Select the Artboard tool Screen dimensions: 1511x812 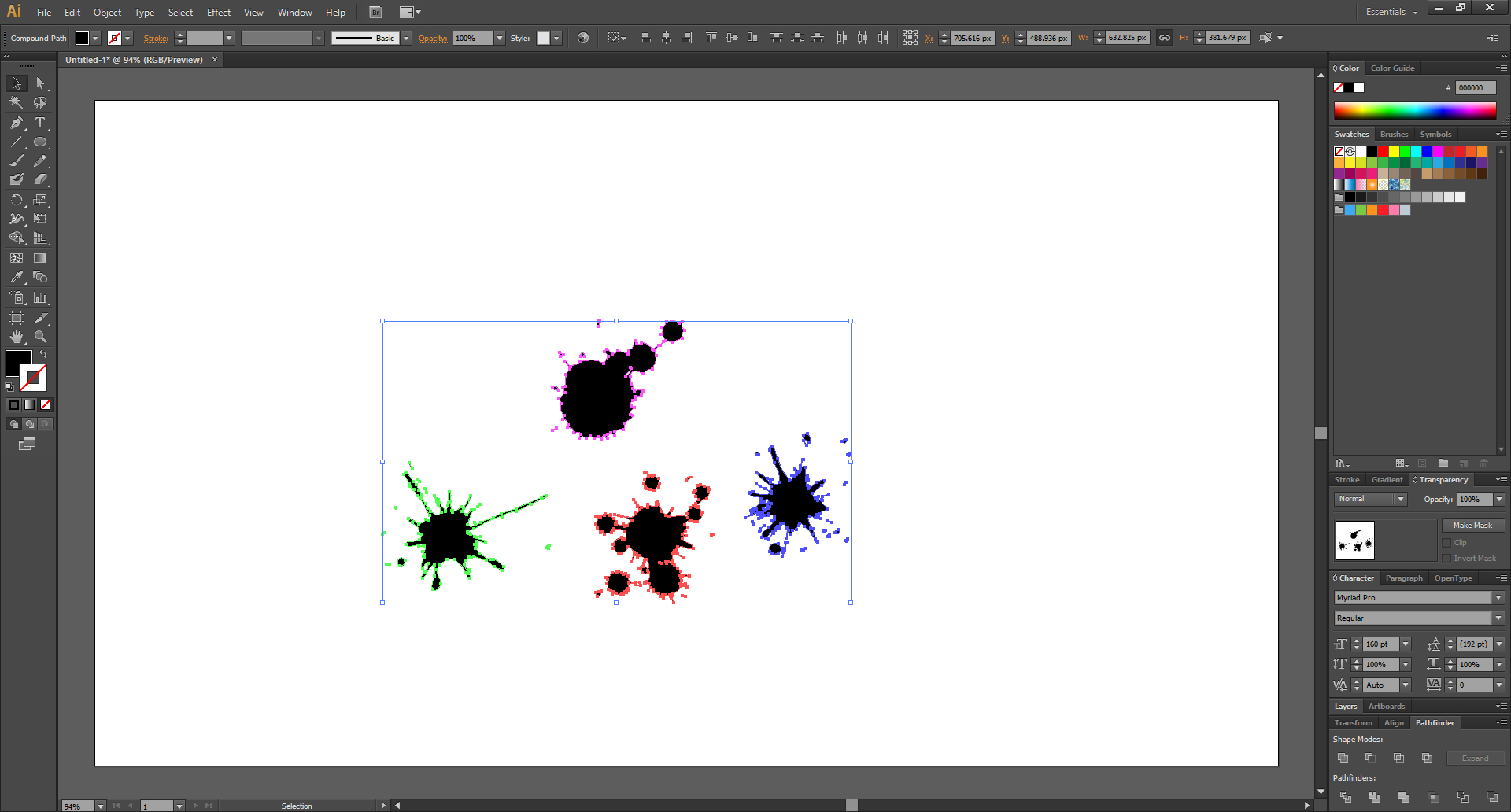tap(17, 318)
